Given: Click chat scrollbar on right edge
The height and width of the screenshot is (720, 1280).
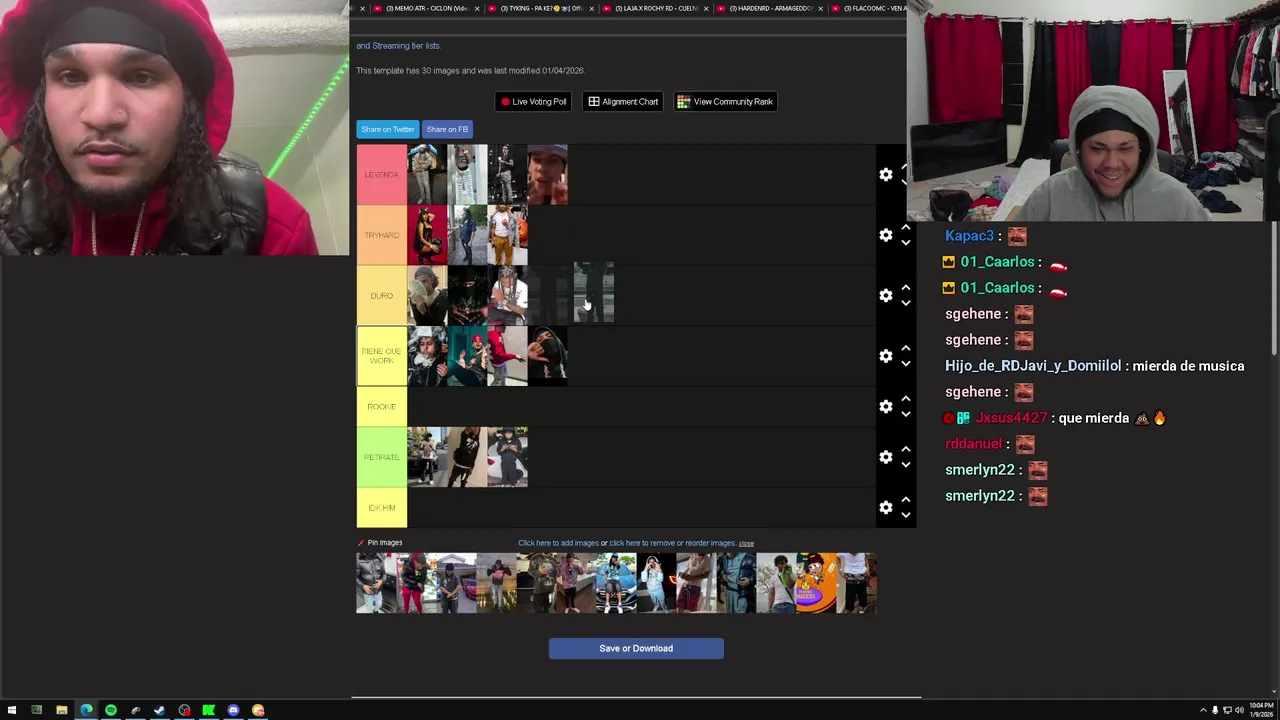Looking at the screenshot, I should click(x=1275, y=290).
